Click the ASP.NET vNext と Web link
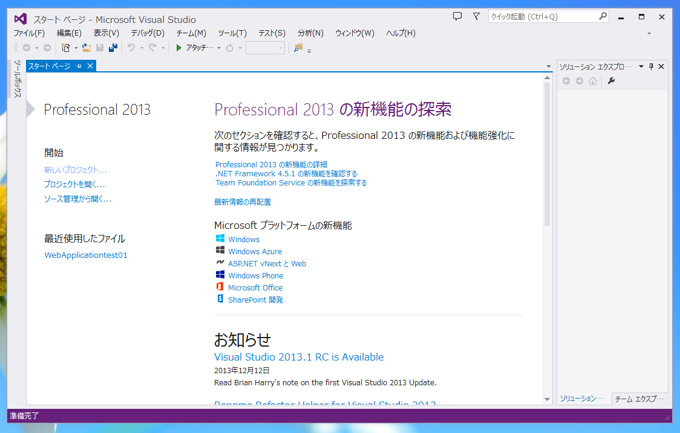Viewport: 680px width, 433px height. [x=267, y=264]
